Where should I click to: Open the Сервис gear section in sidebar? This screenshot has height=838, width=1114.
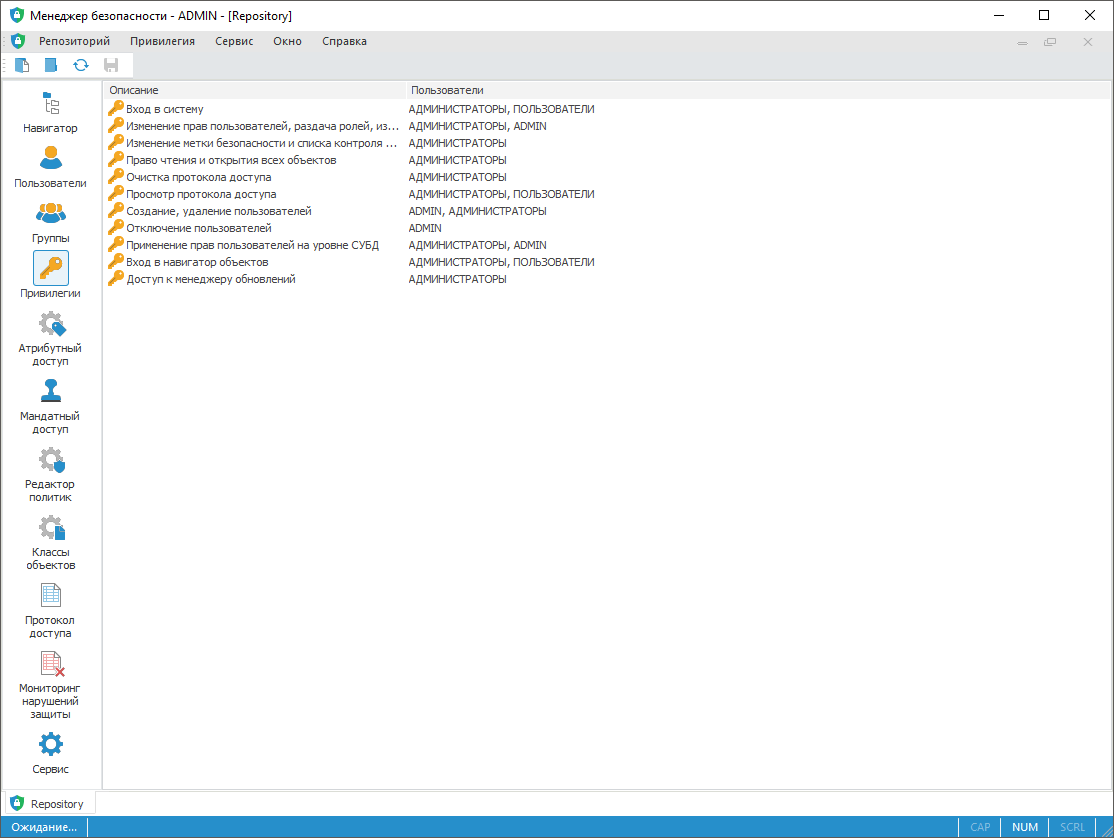coord(50,753)
